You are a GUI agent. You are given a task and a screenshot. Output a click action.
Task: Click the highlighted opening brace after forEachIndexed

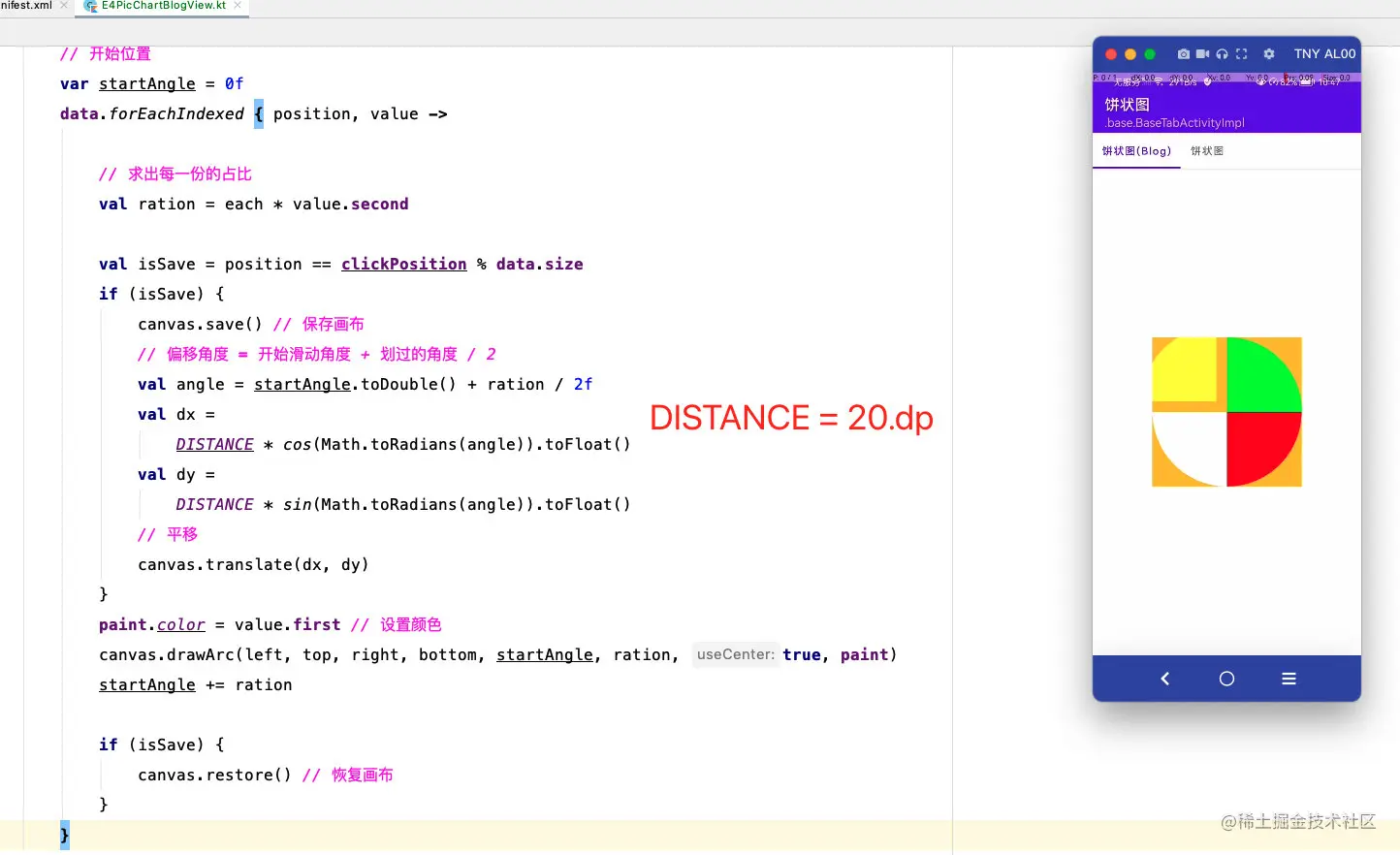(259, 113)
